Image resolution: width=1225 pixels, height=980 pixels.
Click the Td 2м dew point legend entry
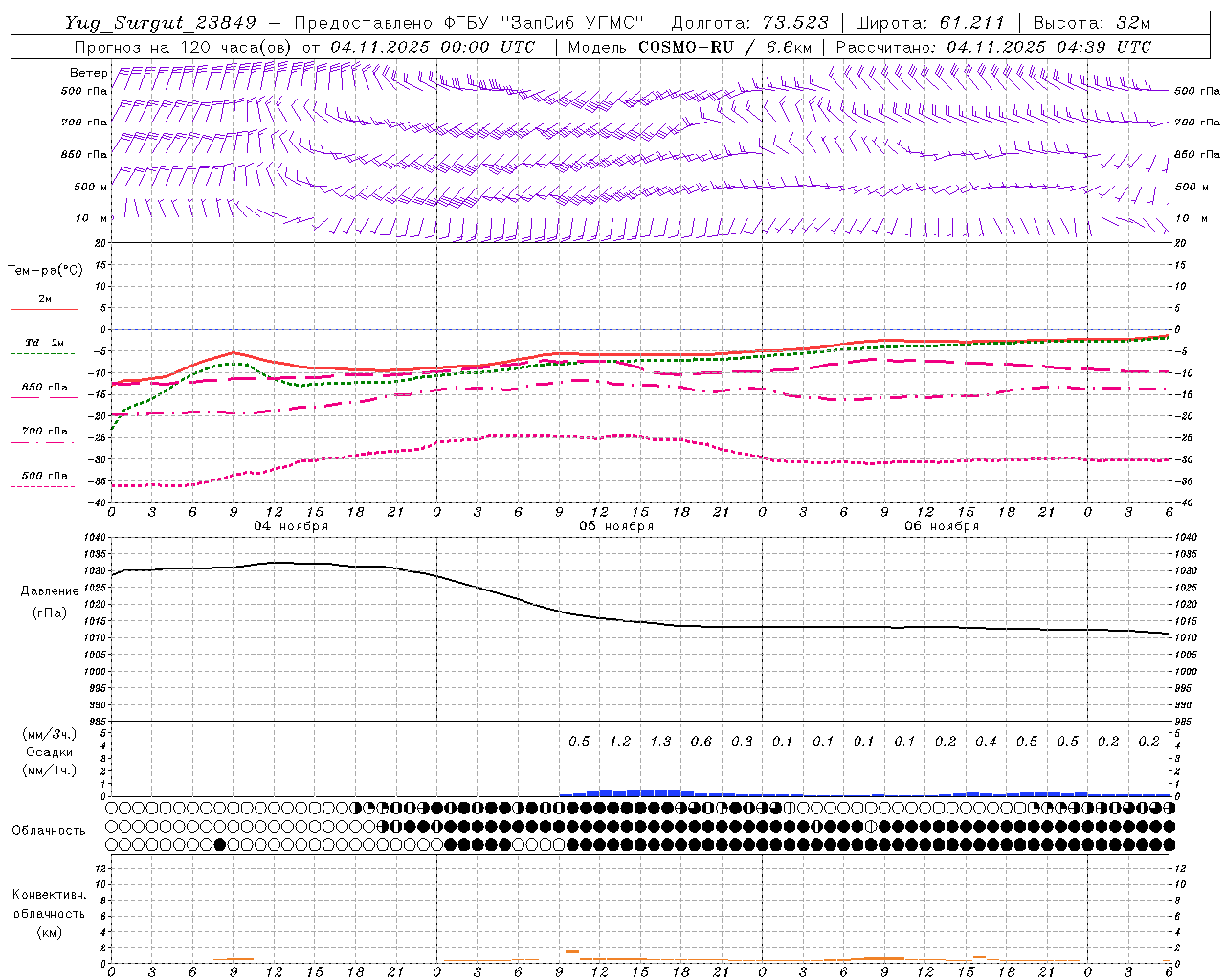[44, 343]
